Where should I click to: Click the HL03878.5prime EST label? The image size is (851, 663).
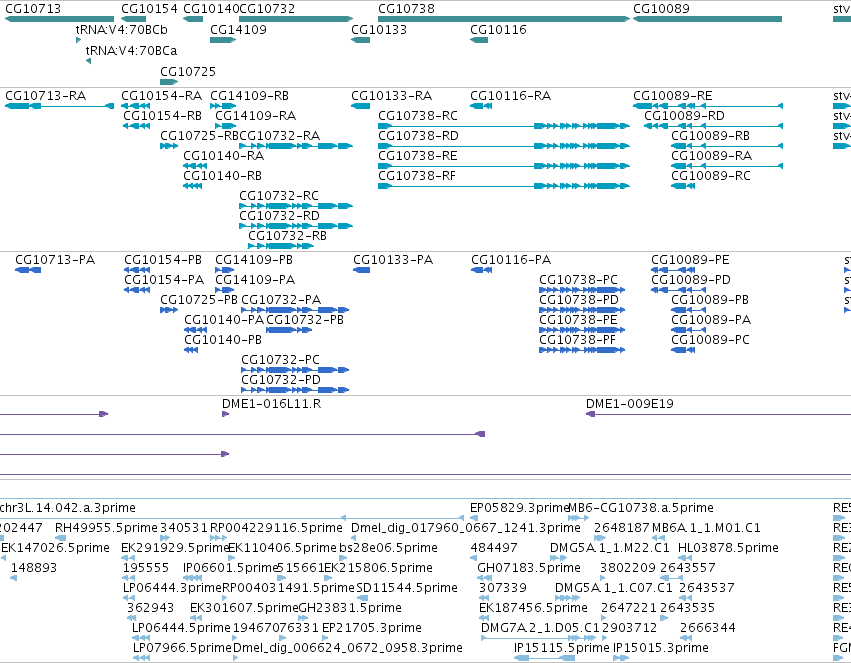click(728, 548)
